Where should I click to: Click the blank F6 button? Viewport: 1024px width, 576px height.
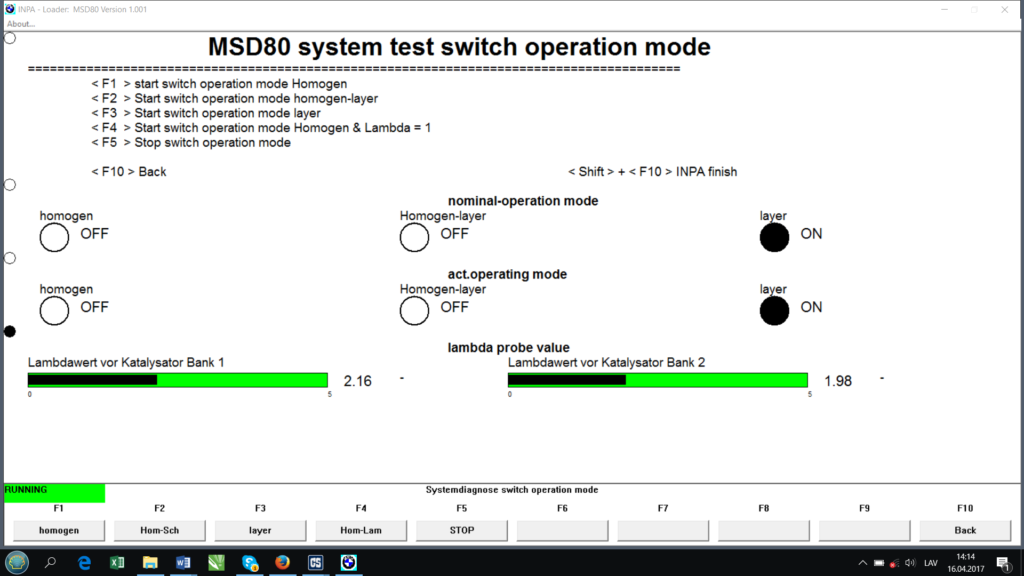pyautogui.click(x=562, y=530)
